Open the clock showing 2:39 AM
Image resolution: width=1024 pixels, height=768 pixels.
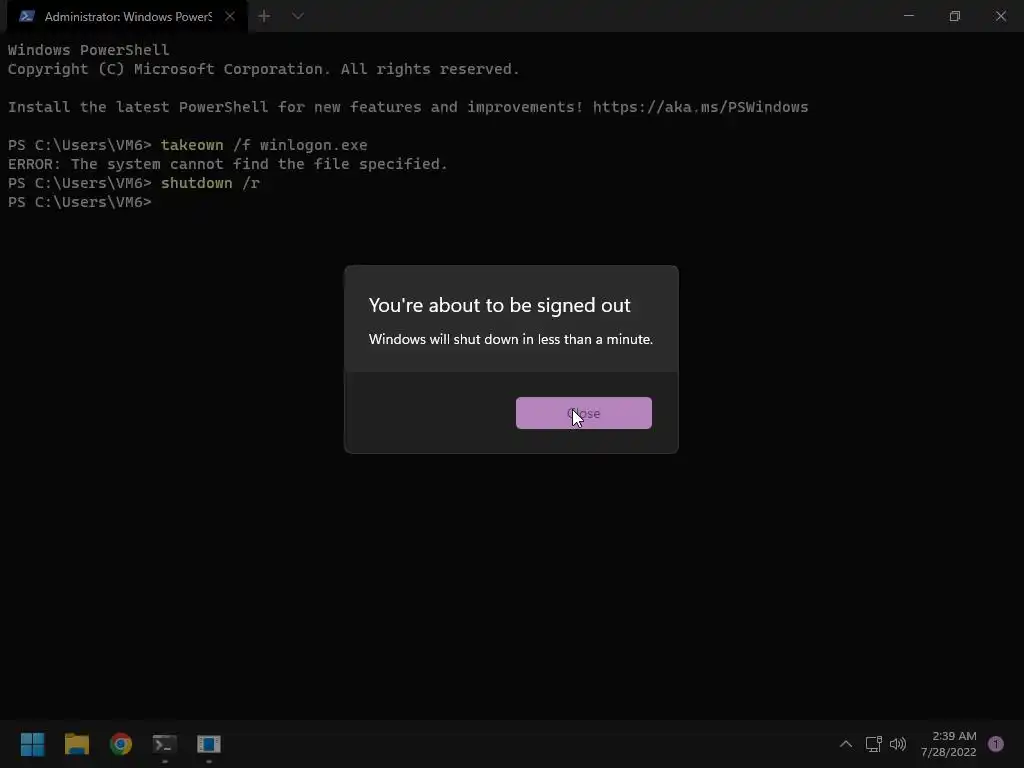[948, 744]
